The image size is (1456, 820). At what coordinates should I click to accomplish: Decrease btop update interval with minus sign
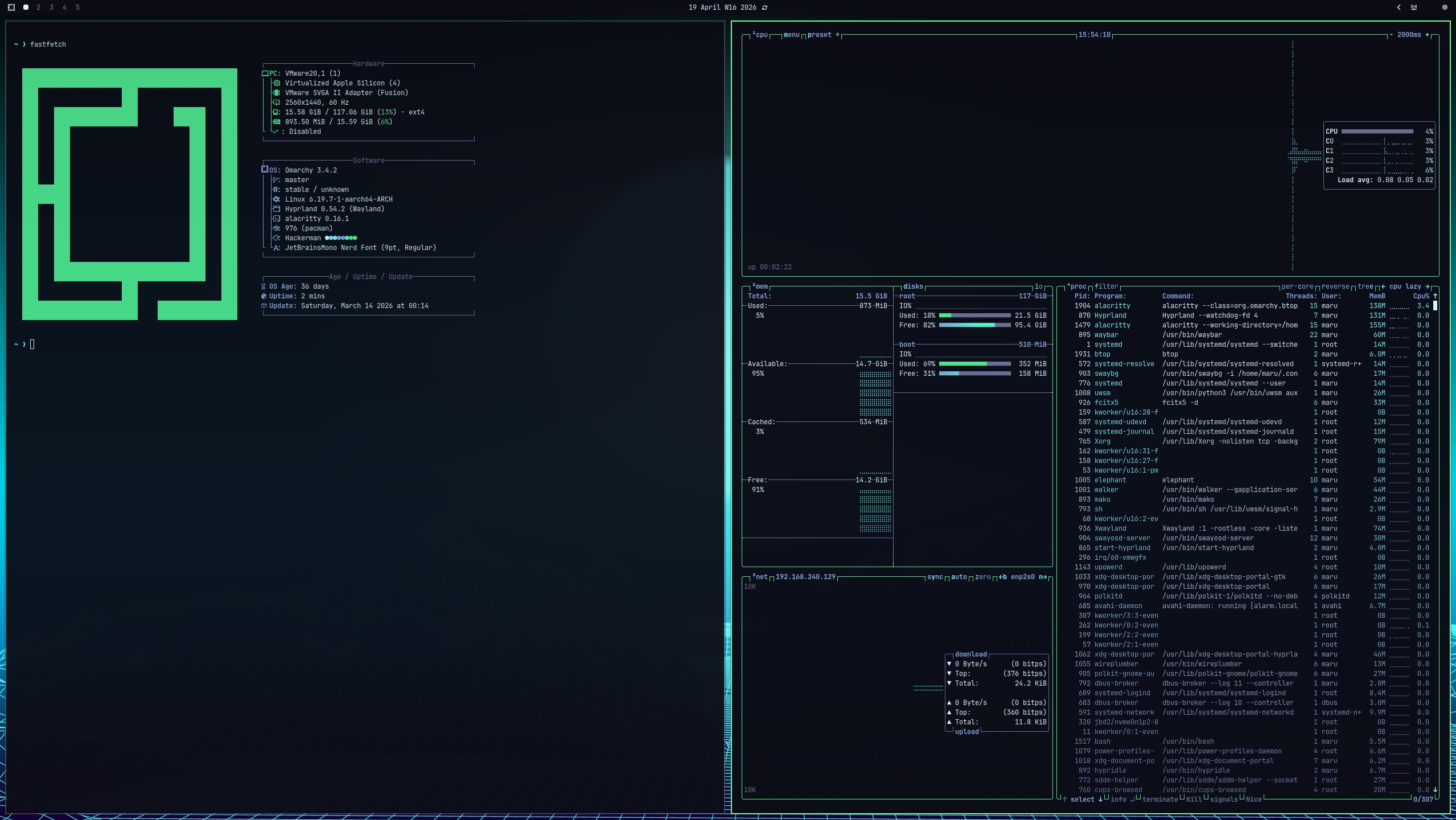click(x=1392, y=35)
